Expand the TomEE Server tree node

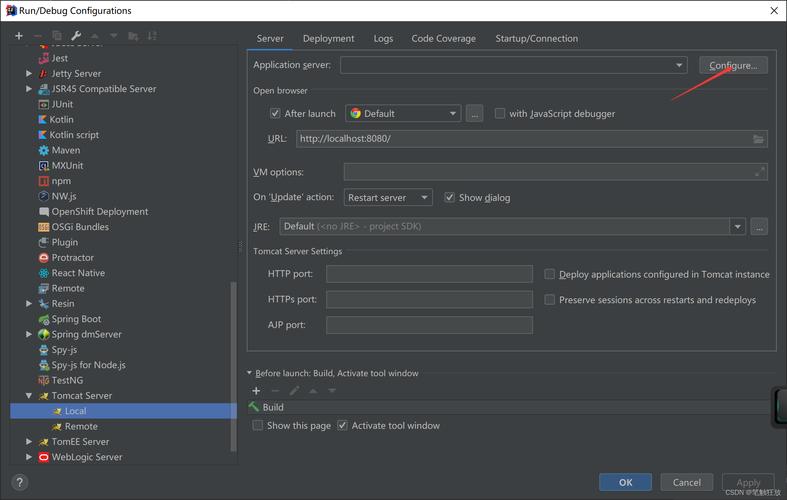pos(29,442)
